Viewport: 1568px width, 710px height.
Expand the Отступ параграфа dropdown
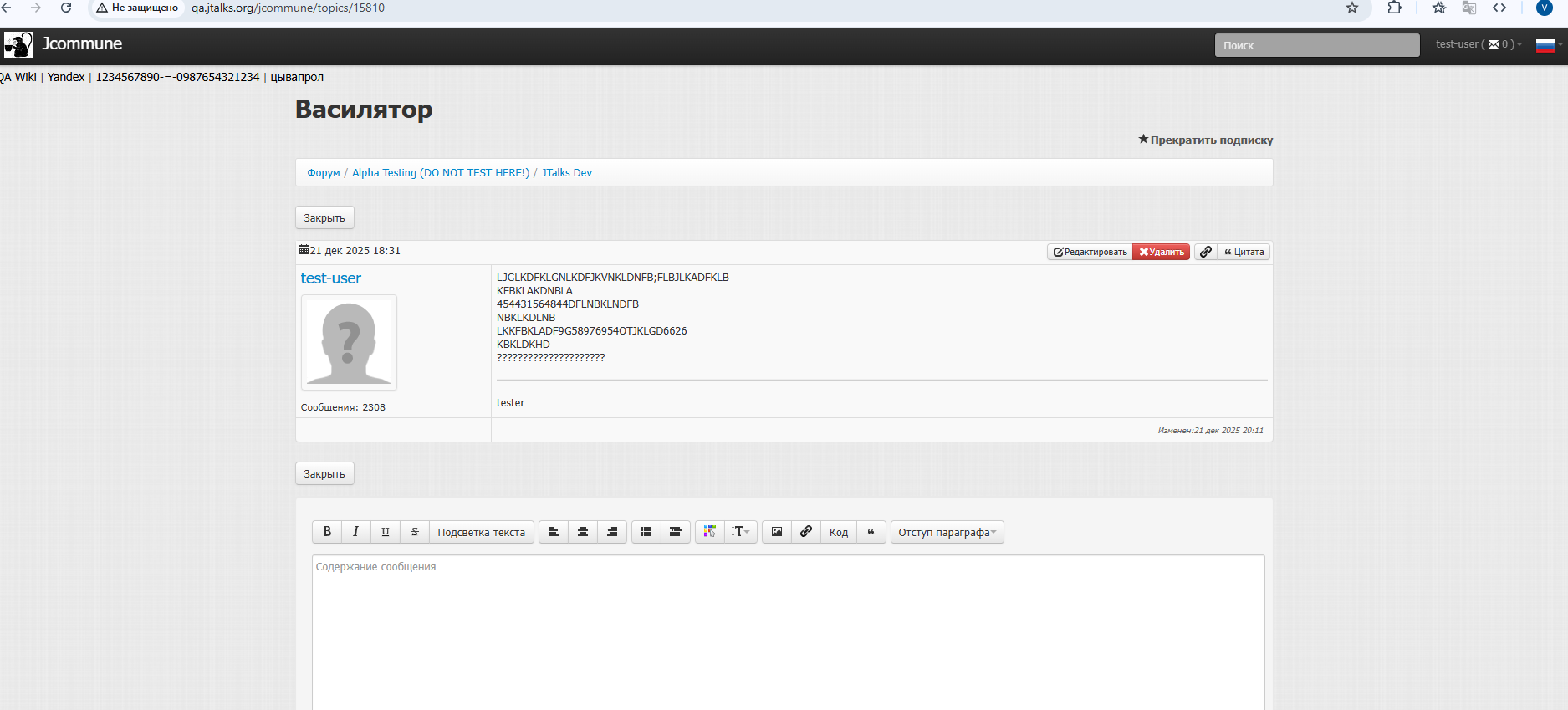[x=947, y=532]
